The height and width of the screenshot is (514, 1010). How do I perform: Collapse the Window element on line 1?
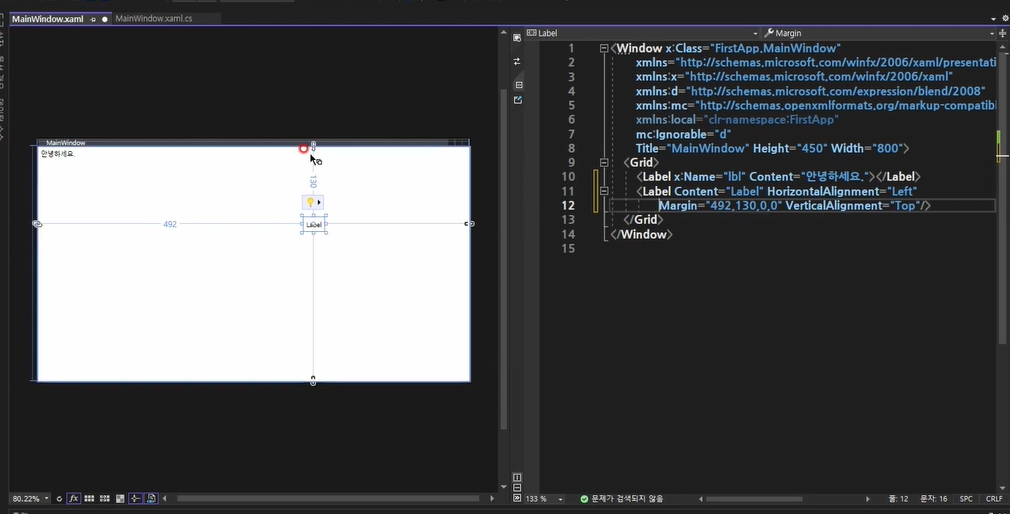tap(604, 48)
